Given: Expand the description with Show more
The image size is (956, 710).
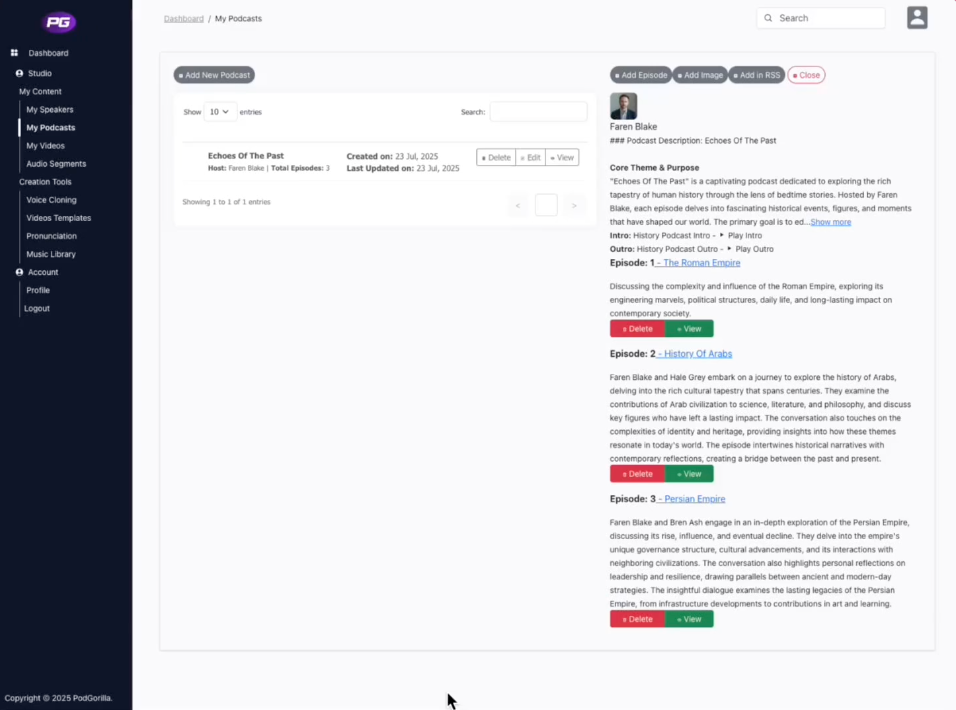Looking at the screenshot, I should 830,222.
